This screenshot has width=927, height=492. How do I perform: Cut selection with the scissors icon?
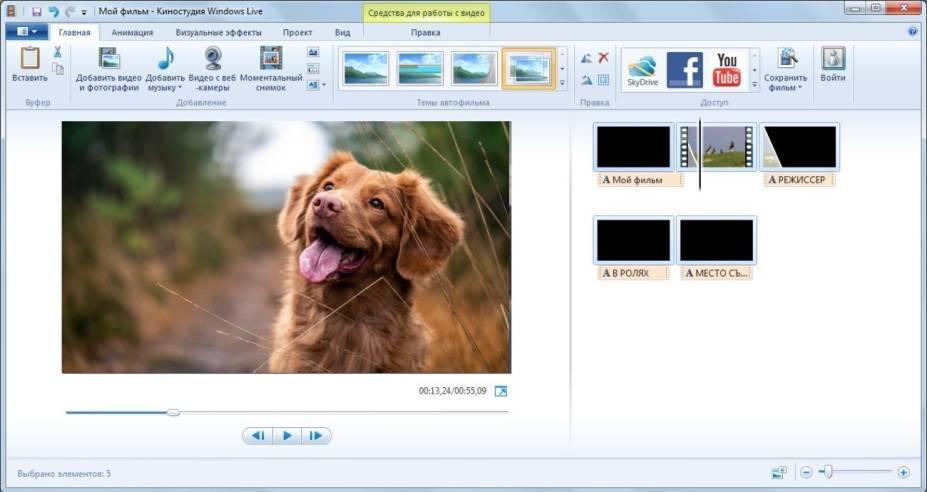pyautogui.click(x=58, y=51)
